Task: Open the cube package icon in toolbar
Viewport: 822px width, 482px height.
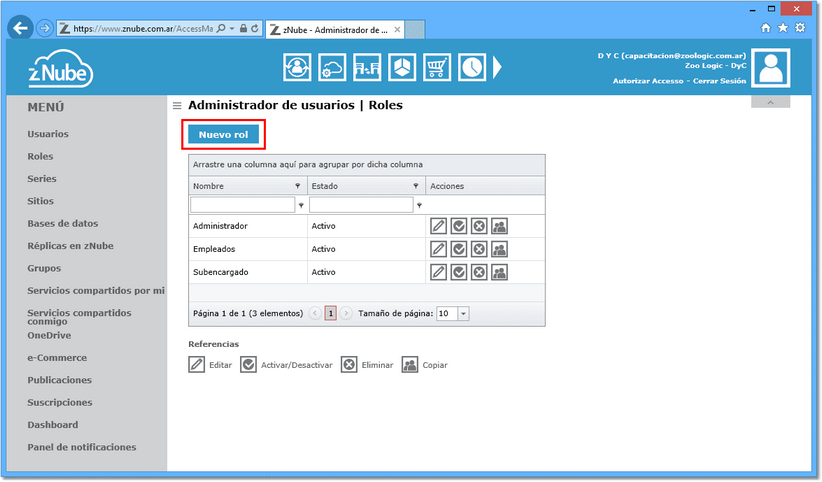Action: (x=402, y=67)
